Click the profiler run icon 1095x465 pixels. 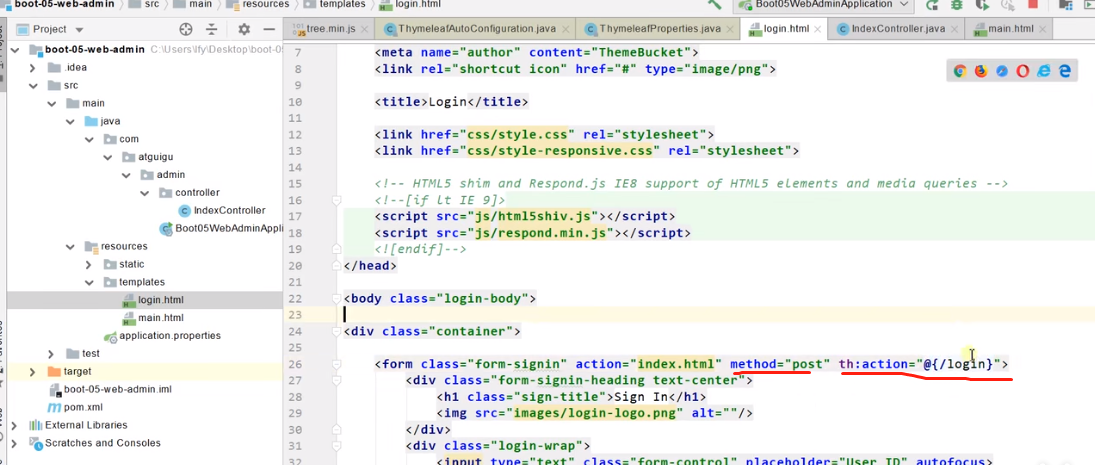(x=1007, y=5)
